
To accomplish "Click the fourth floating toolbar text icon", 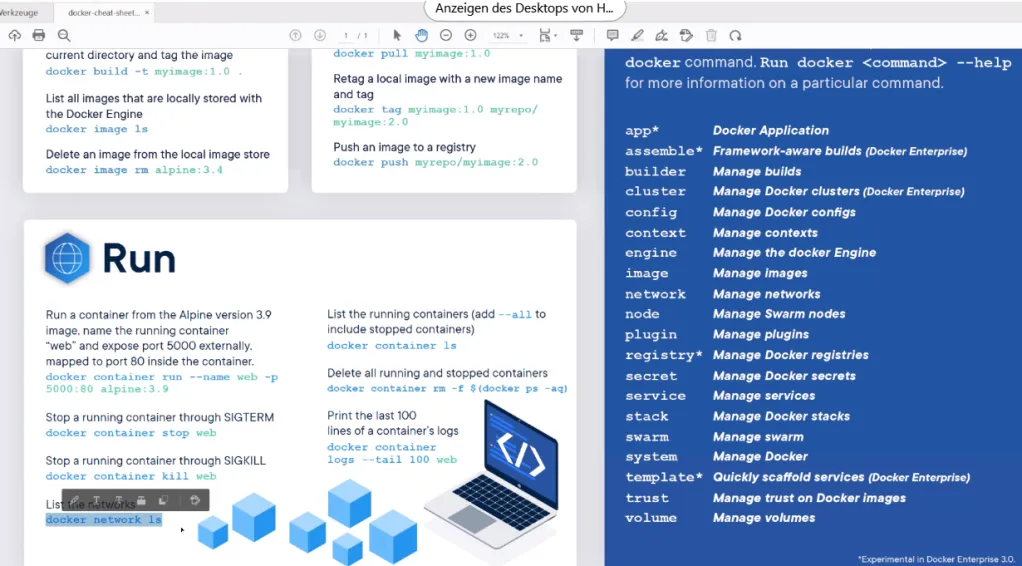I will click(x=141, y=500).
